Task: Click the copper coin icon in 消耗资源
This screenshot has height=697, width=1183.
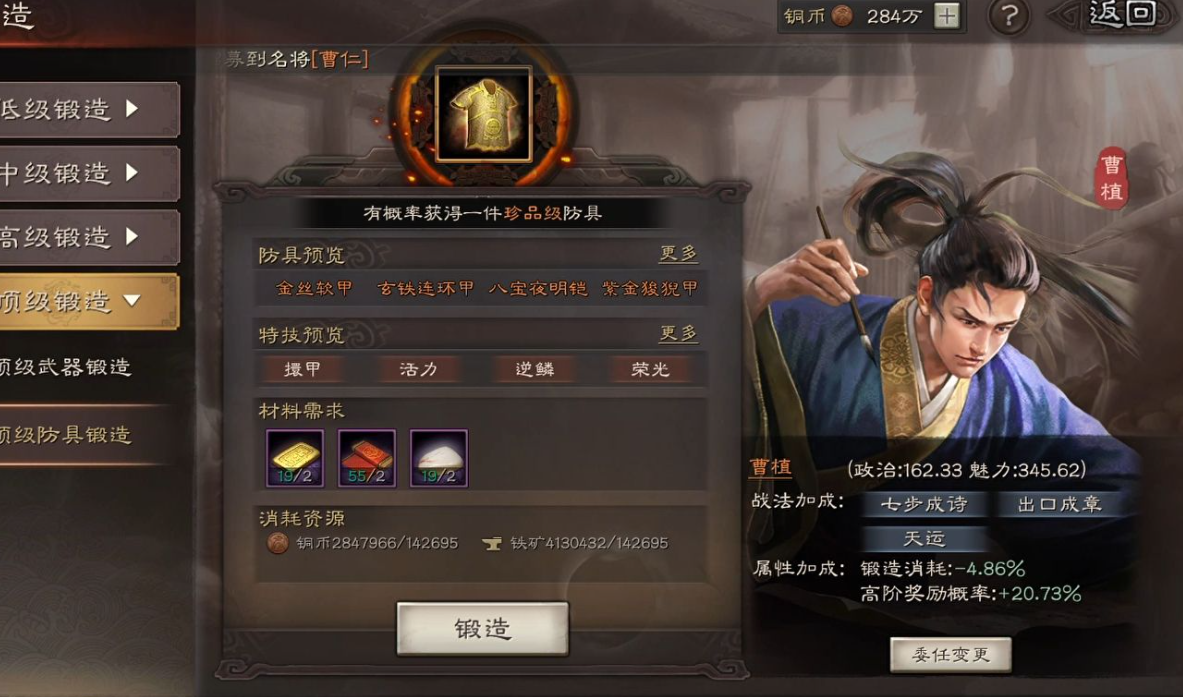Action: (x=278, y=543)
